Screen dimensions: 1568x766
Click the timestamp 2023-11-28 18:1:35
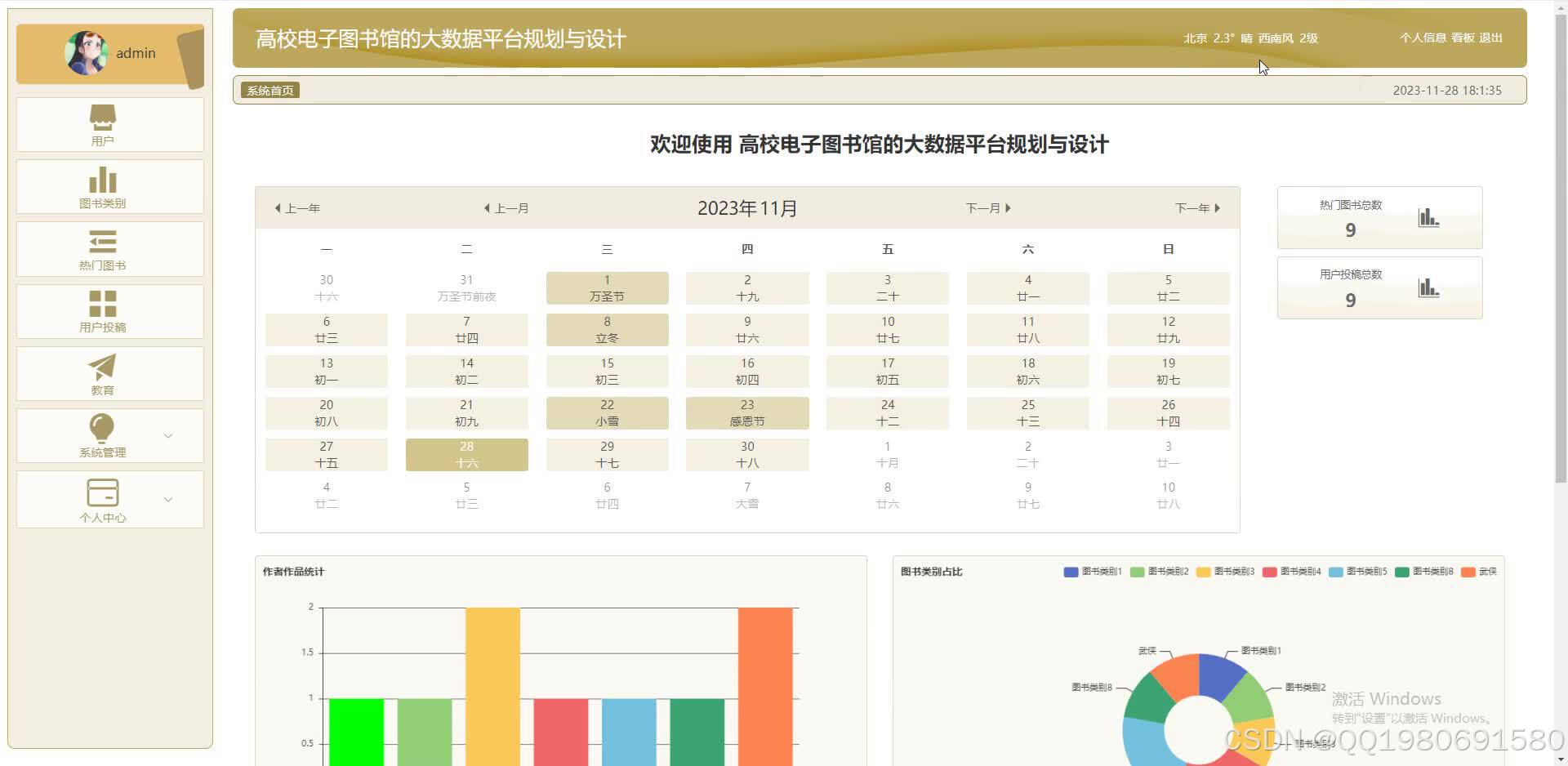(1447, 91)
